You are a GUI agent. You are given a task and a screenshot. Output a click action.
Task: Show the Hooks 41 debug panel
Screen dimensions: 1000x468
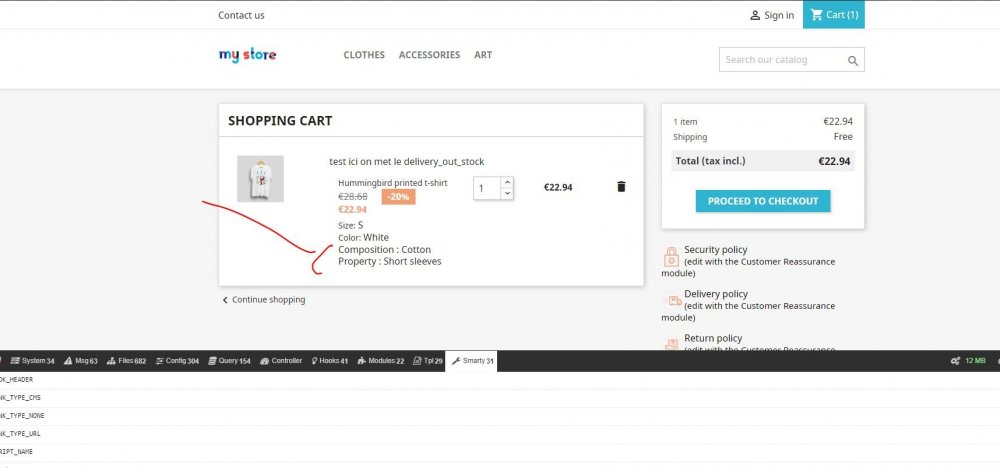(x=330, y=361)
